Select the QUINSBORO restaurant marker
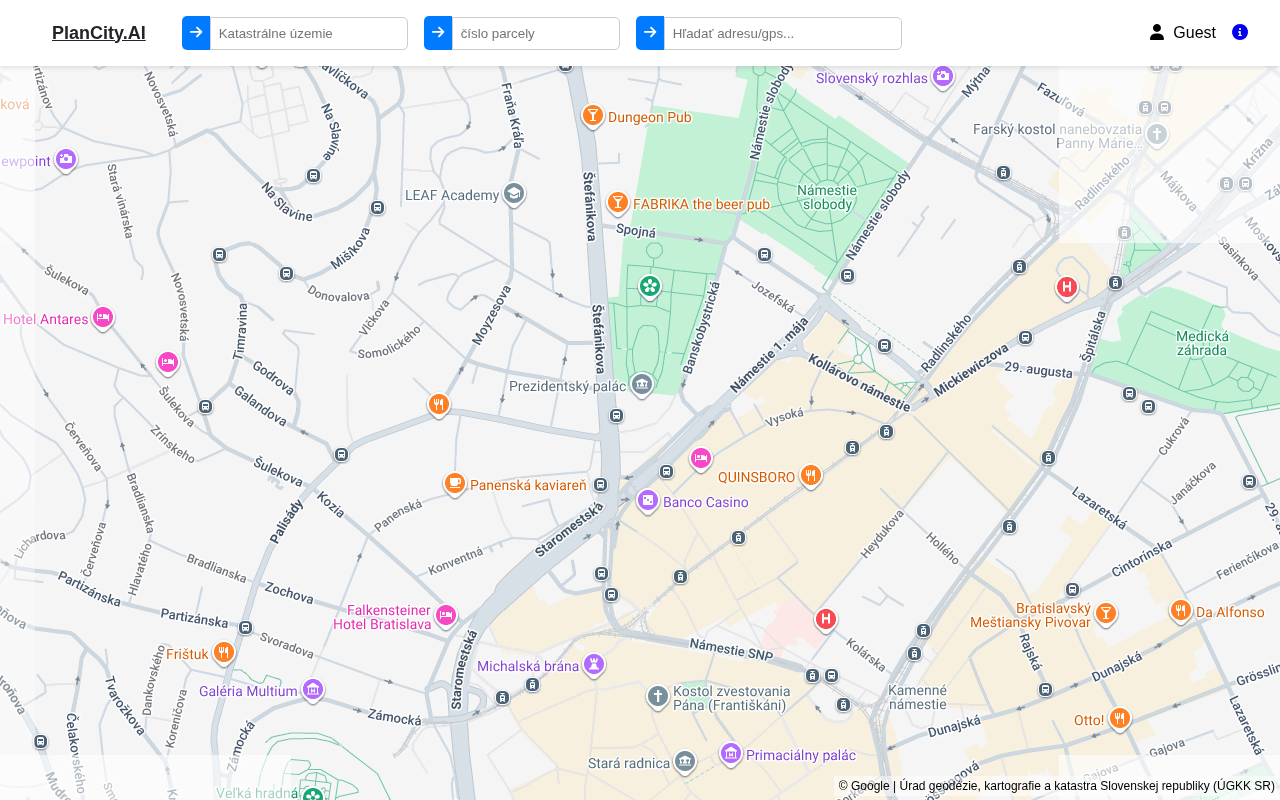1280x800 pixels. [811, 476]
